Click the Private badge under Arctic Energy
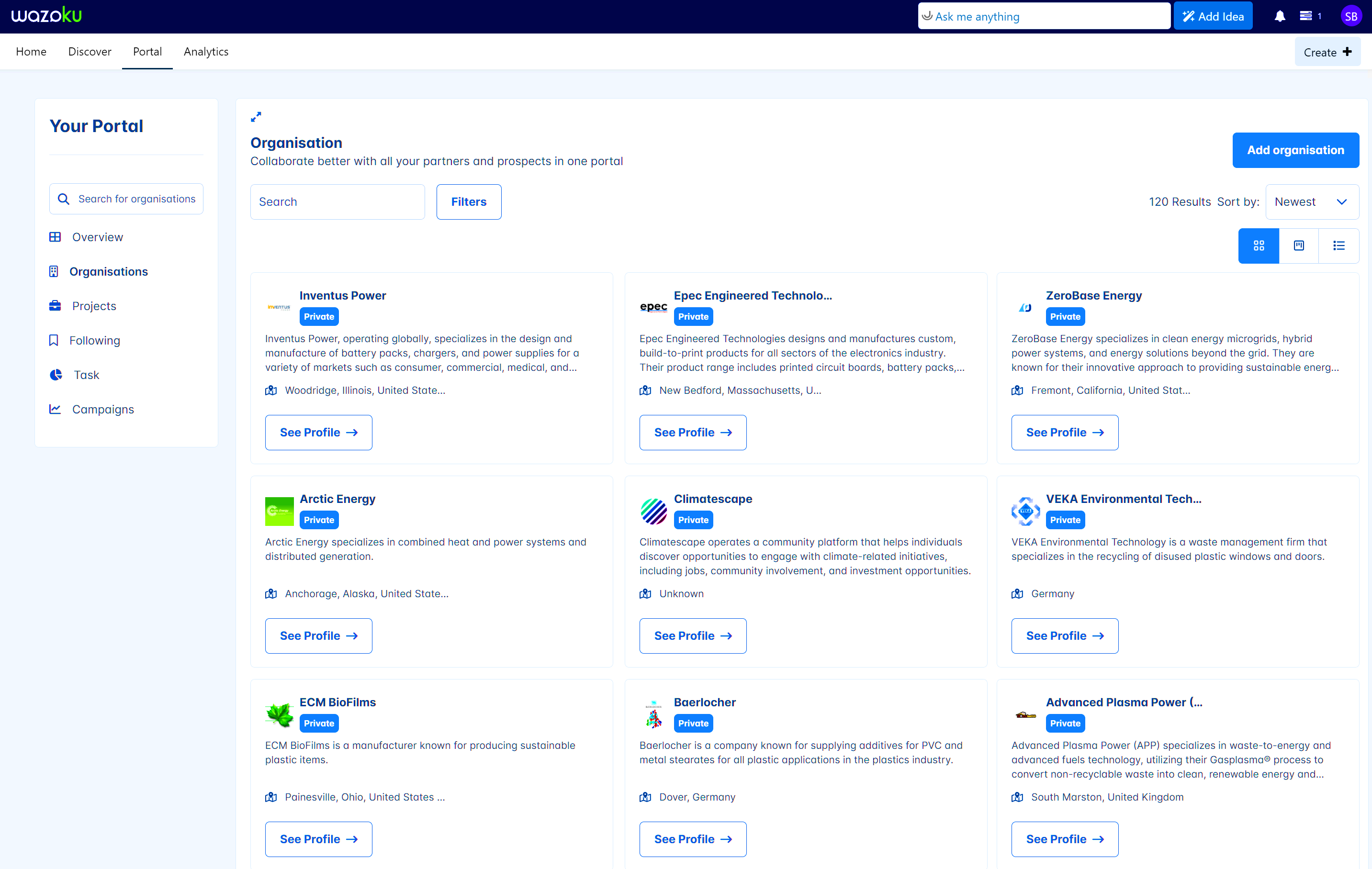This screenshot has height=869, width=1372. 319,520
